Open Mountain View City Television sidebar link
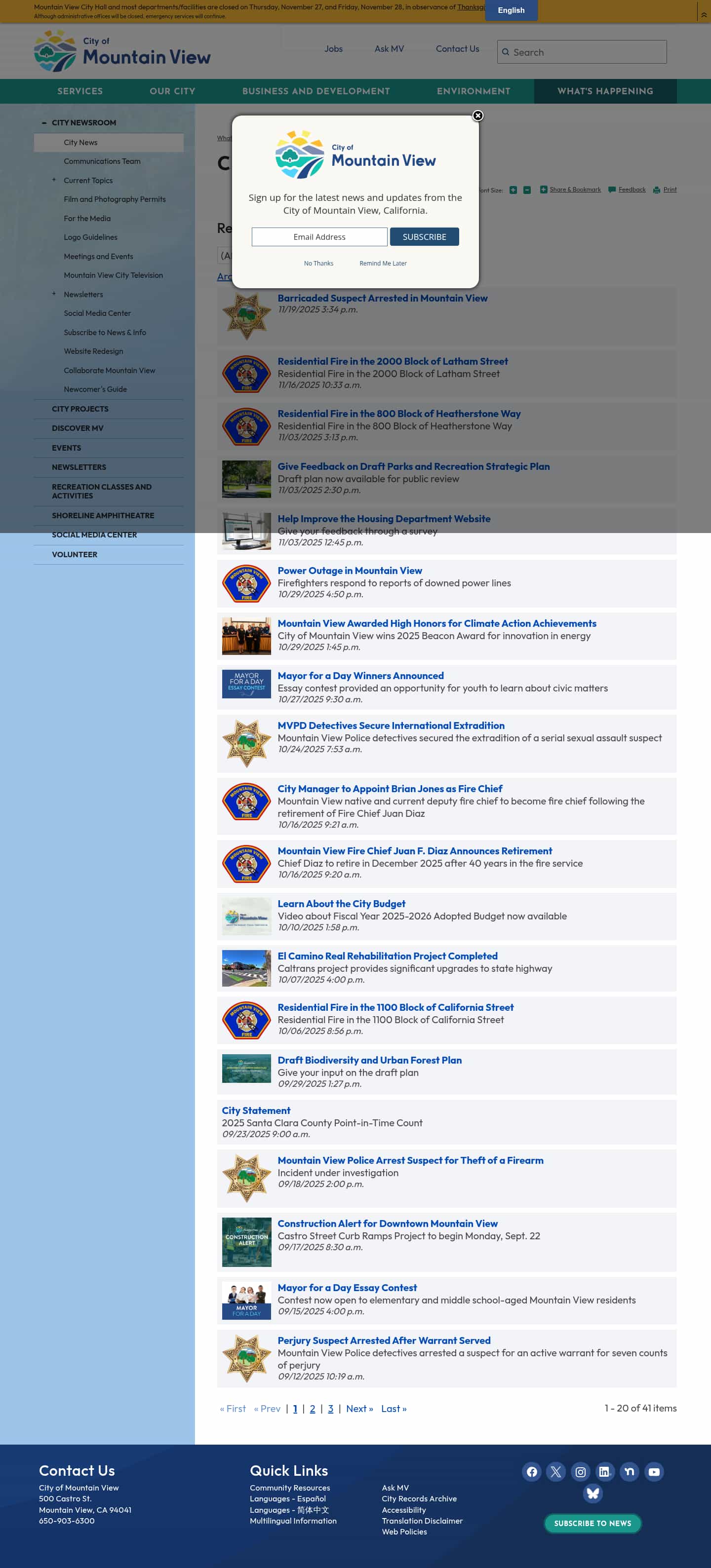This screenshot has height=1568, width=711. [113, 275]
